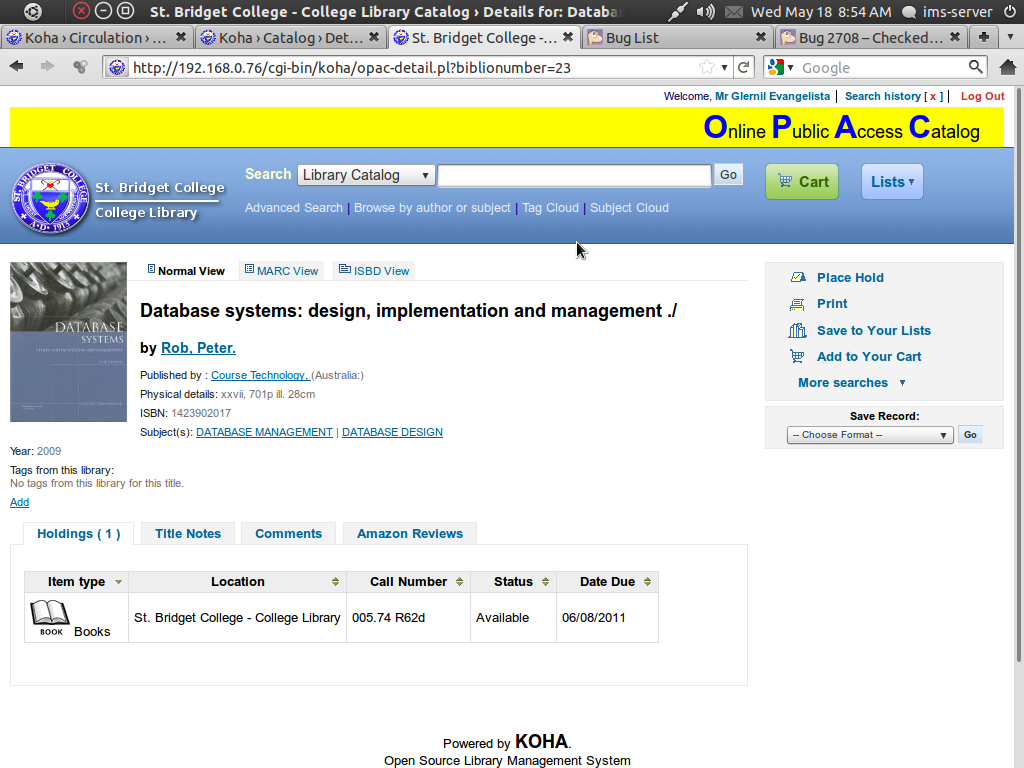Open the Library Catalog search dropdown
Screen dimensions: 1024x768
click(x=366, y=175)
